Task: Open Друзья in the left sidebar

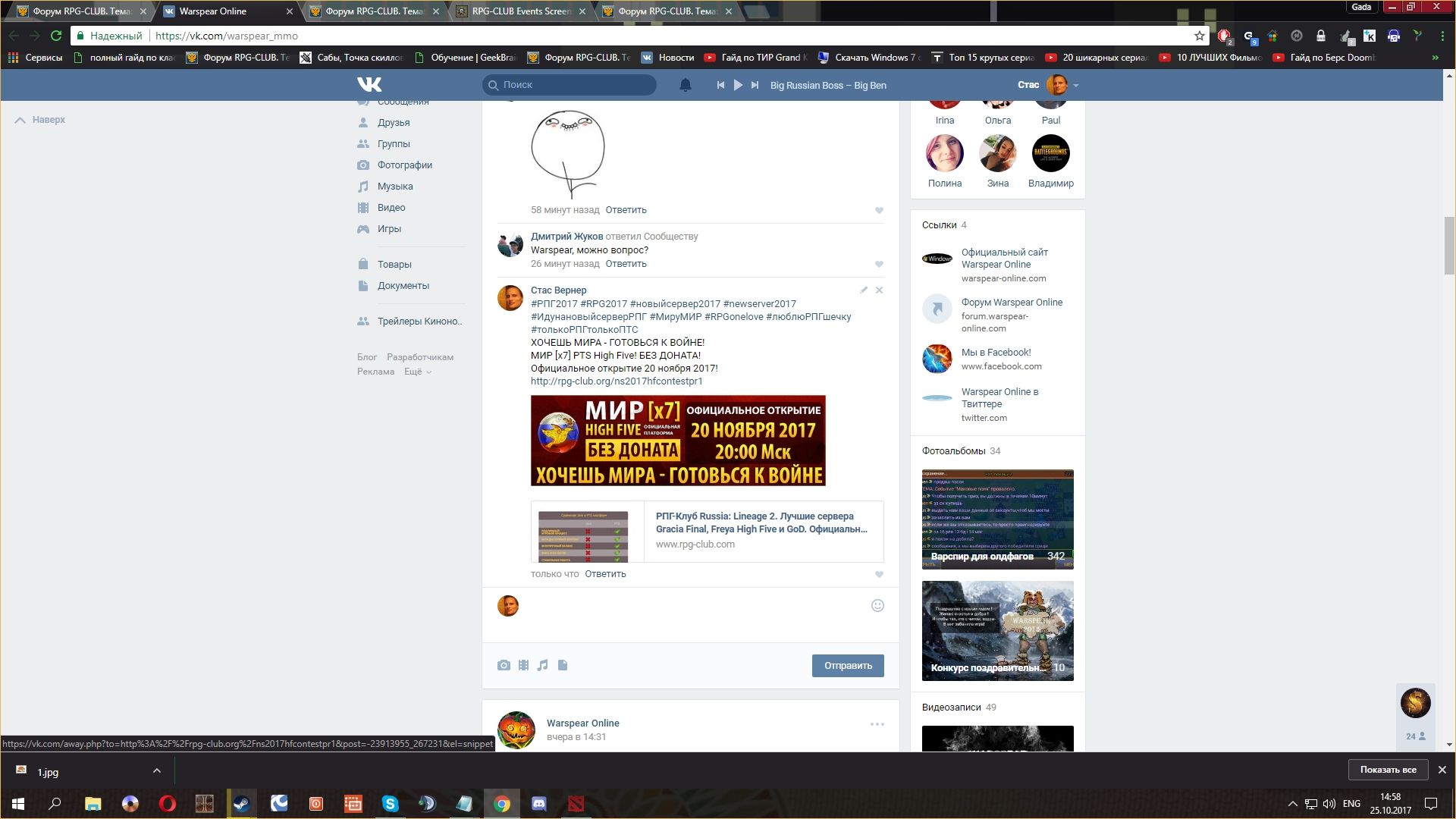Action: (x=394, y=123)
